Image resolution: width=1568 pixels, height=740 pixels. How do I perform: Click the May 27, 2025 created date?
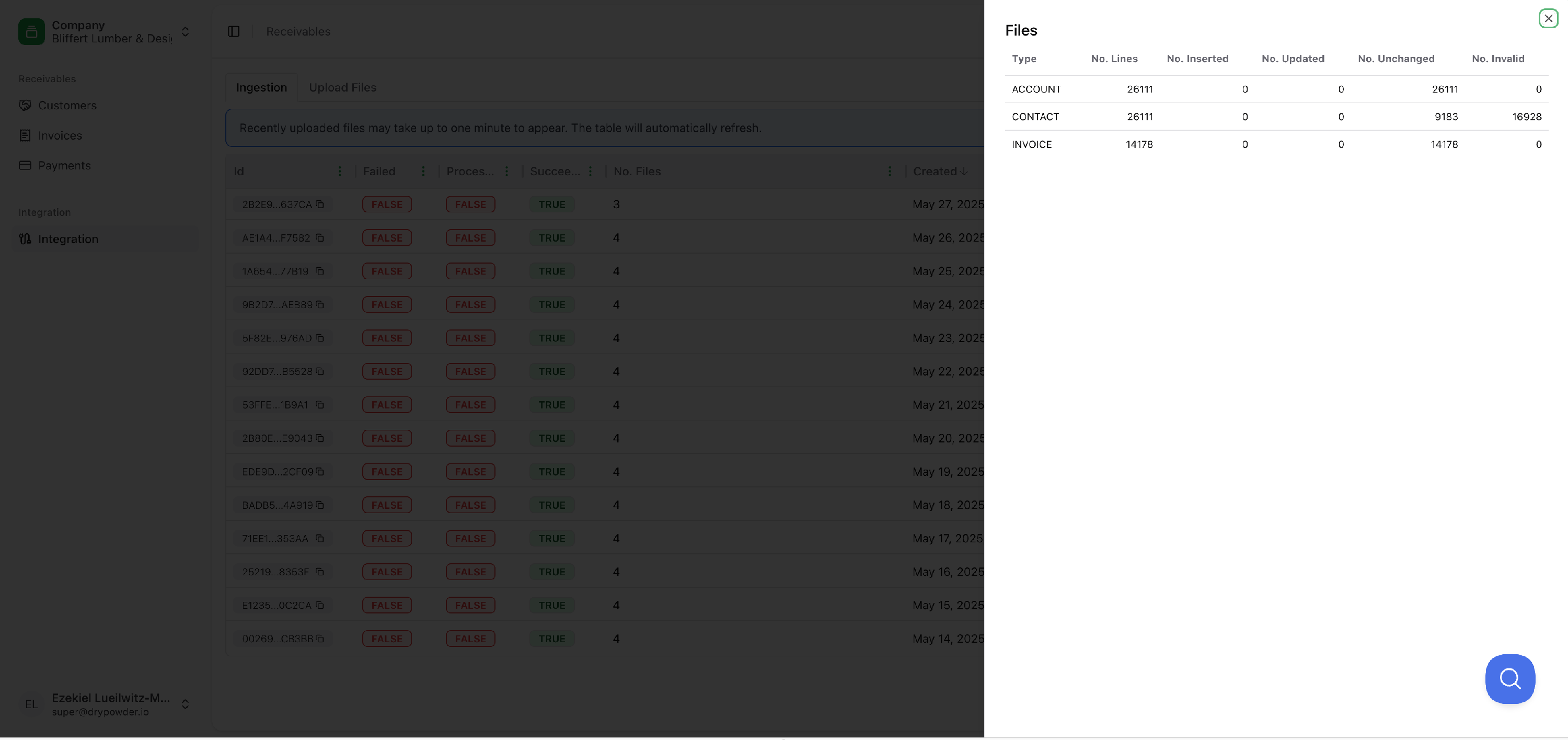948,204
